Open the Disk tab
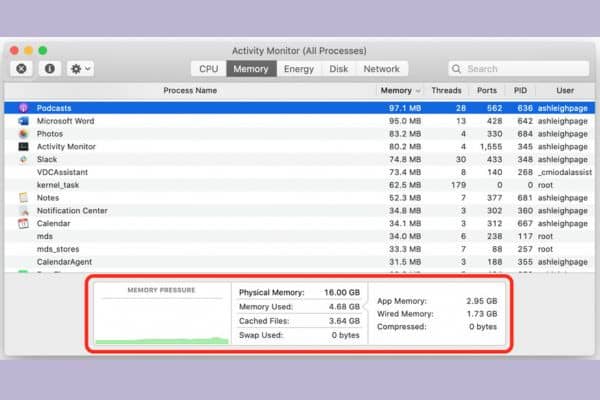 click(x=339, y=69)
